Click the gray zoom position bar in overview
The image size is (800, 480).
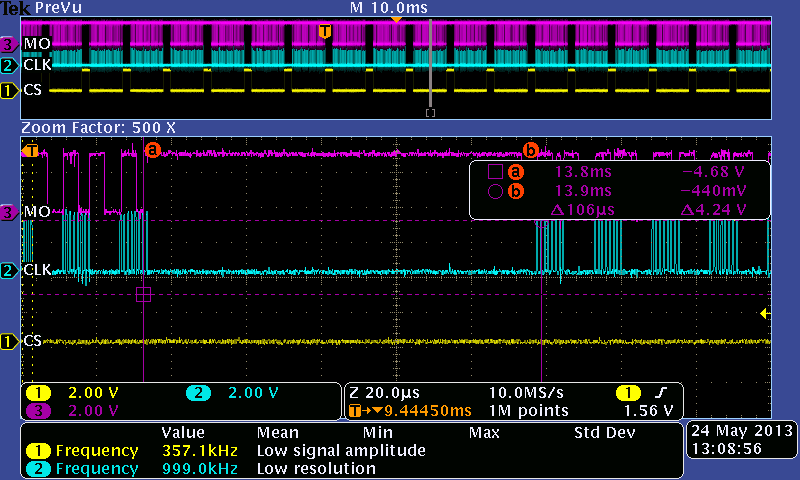[431, 63]
